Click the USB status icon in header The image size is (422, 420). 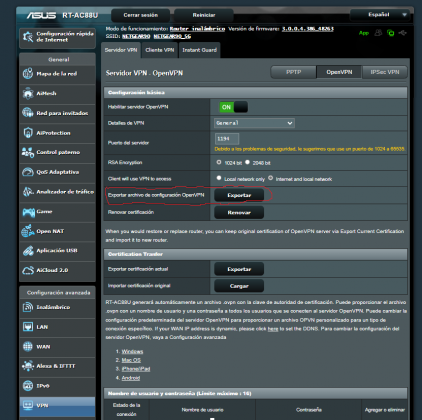(x=403, y=33)
